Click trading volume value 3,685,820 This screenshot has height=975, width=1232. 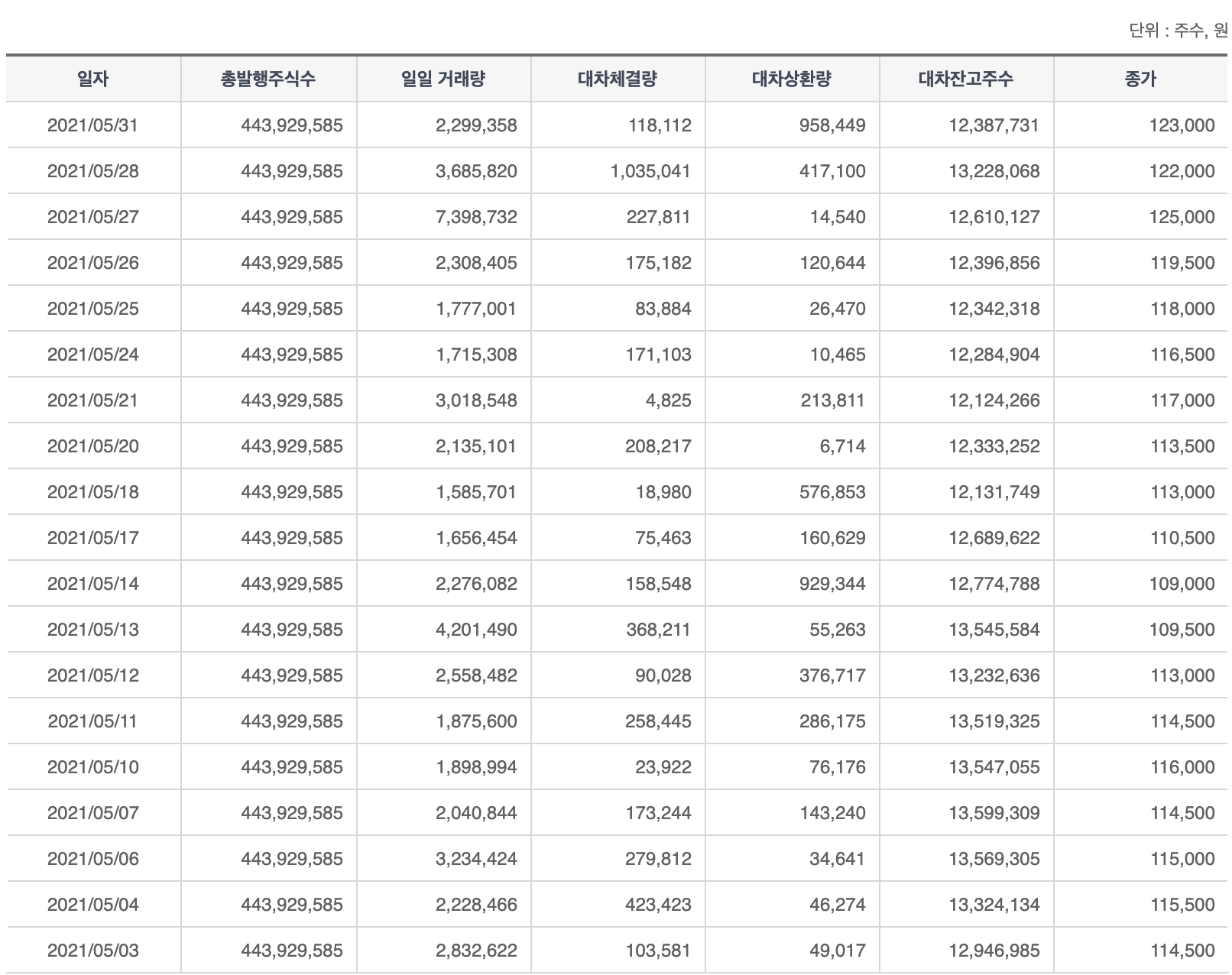point(476,171)
